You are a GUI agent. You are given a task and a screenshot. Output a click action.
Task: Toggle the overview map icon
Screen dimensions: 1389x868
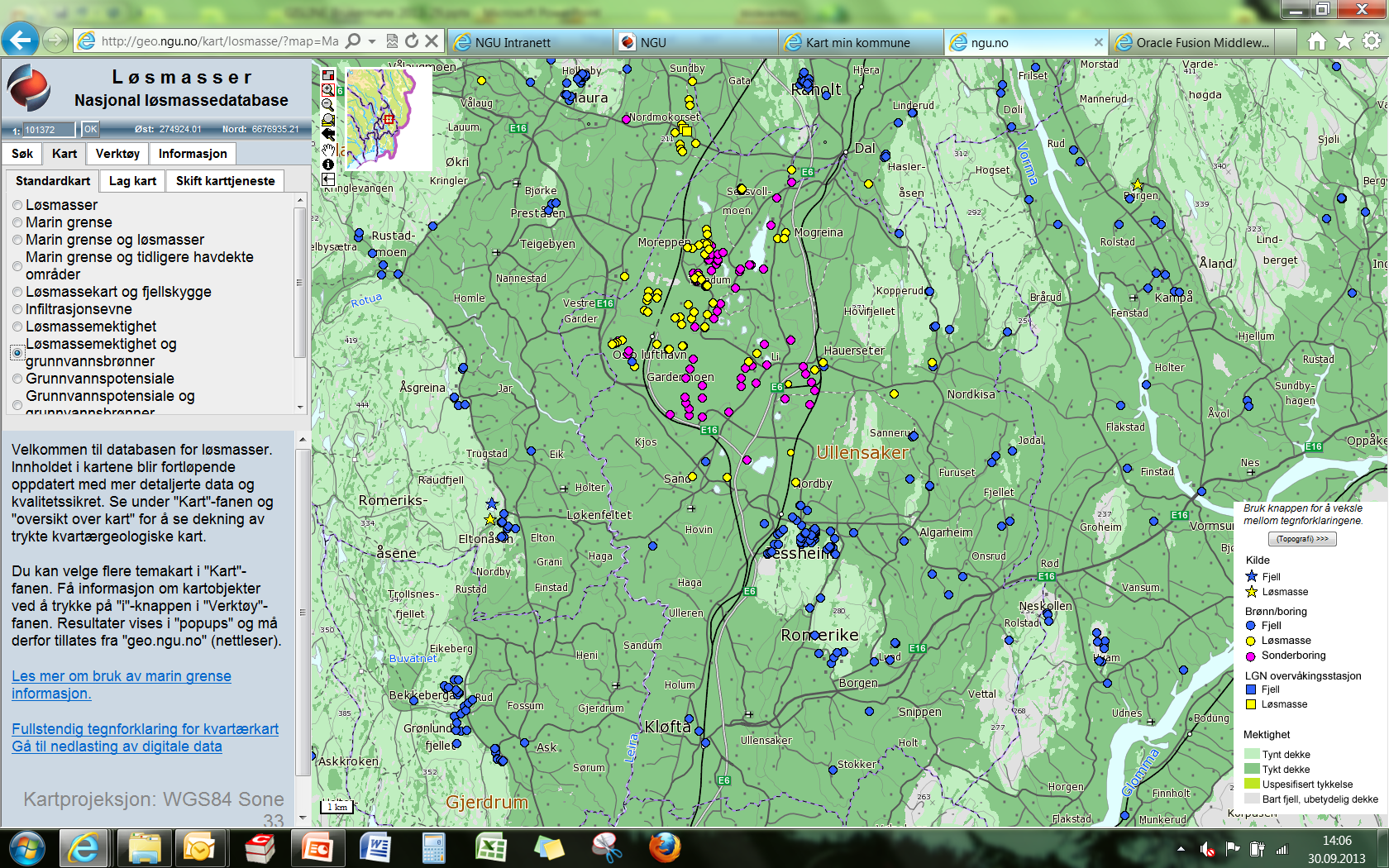[328, 75]
